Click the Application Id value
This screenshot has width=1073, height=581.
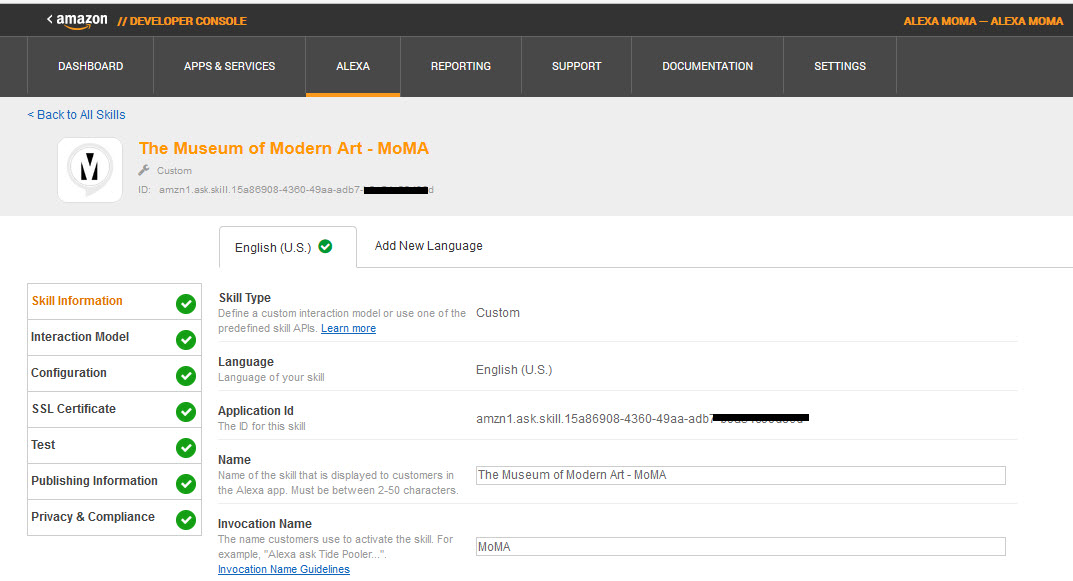point(643,418)
